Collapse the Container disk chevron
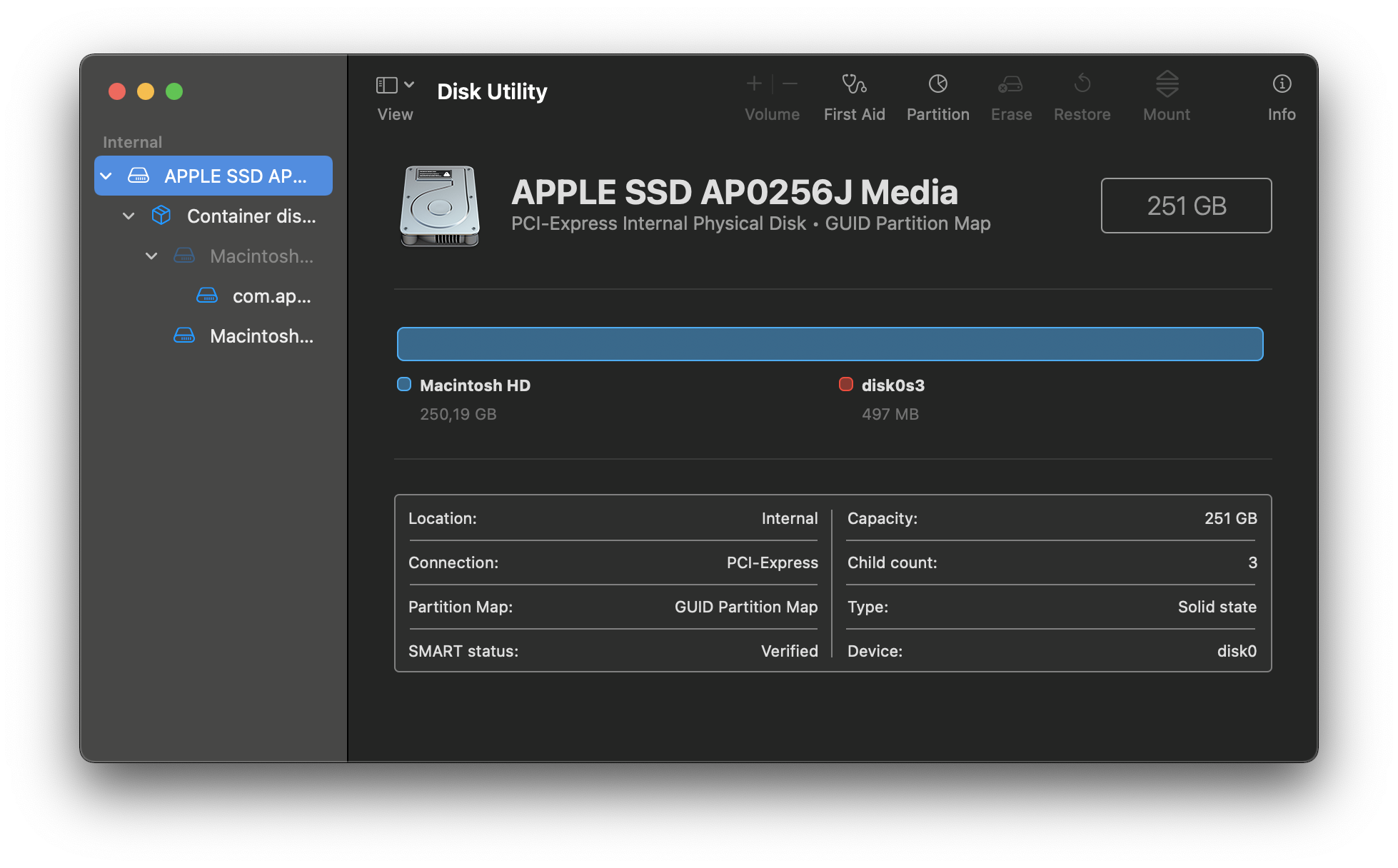 pyautogui.click(x=129, y=216)
